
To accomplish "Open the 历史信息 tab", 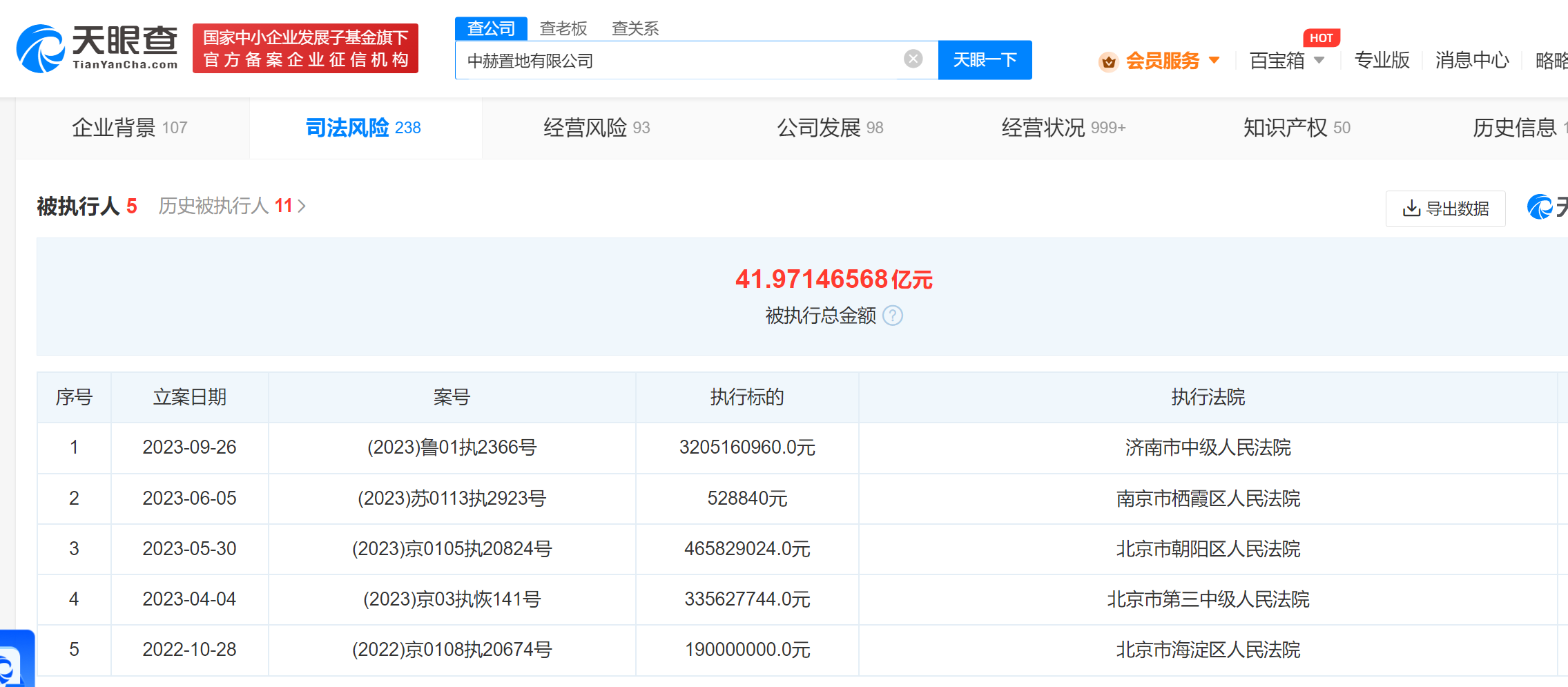I will [1519, 128].
